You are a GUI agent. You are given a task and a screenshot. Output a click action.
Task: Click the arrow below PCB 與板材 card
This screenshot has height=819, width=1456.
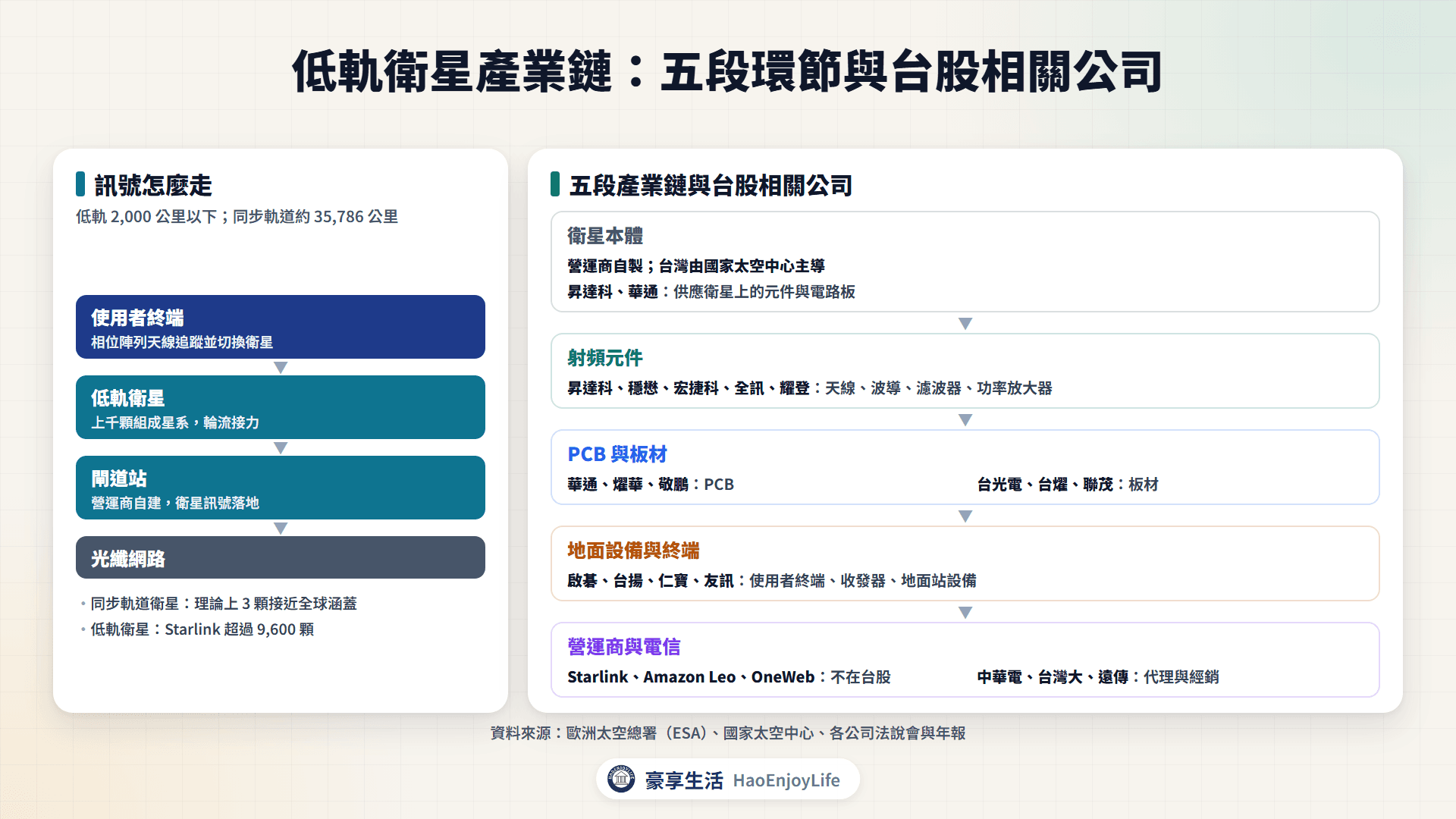tap(965, 516)
